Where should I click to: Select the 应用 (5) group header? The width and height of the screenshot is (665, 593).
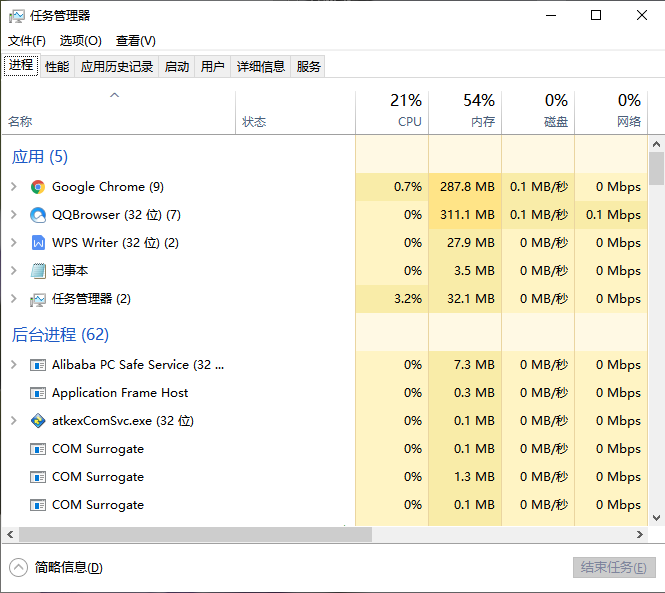click(39, 157)
